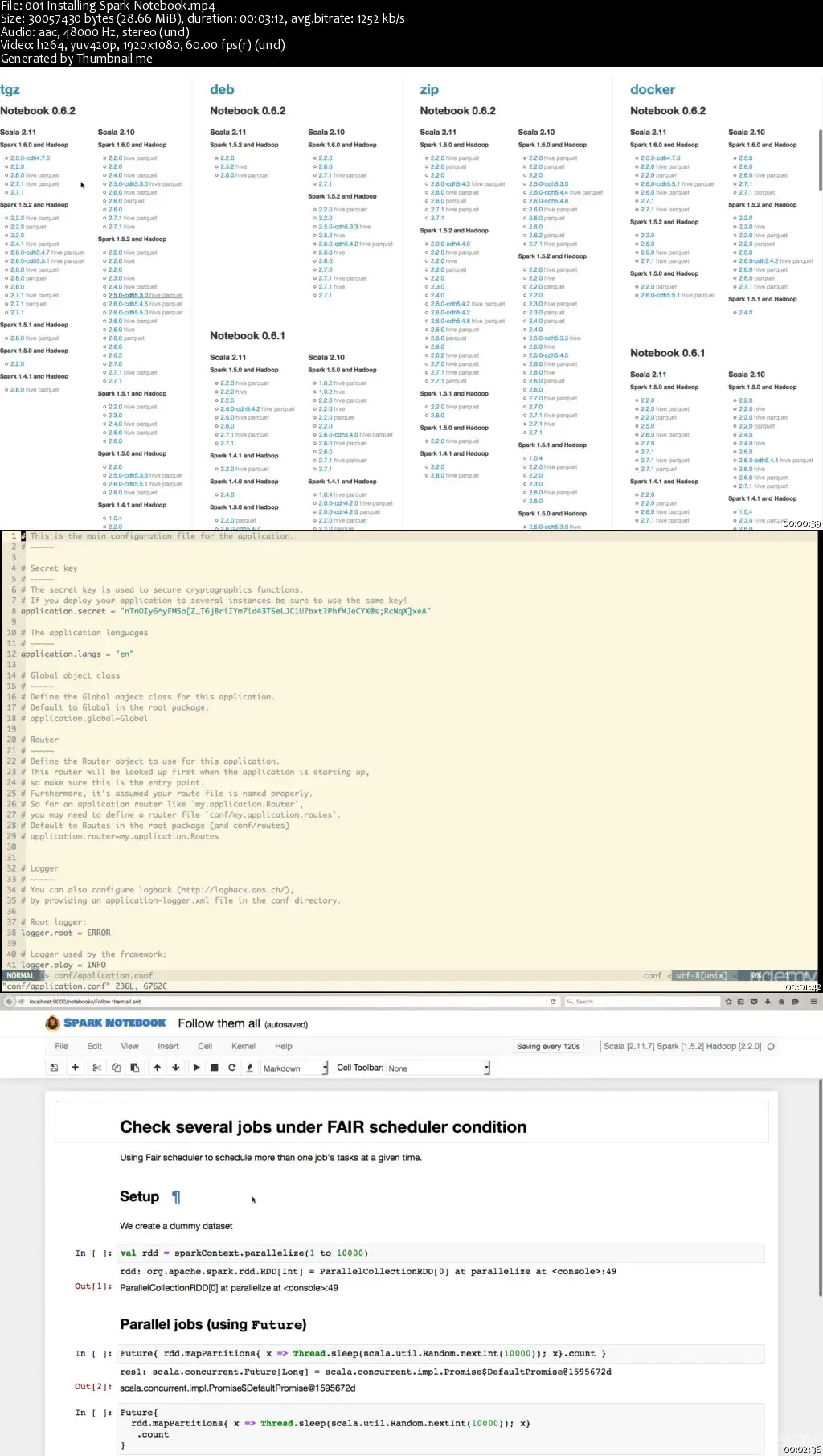Open the browser hamburger menu

click(x=813, y=1002)
